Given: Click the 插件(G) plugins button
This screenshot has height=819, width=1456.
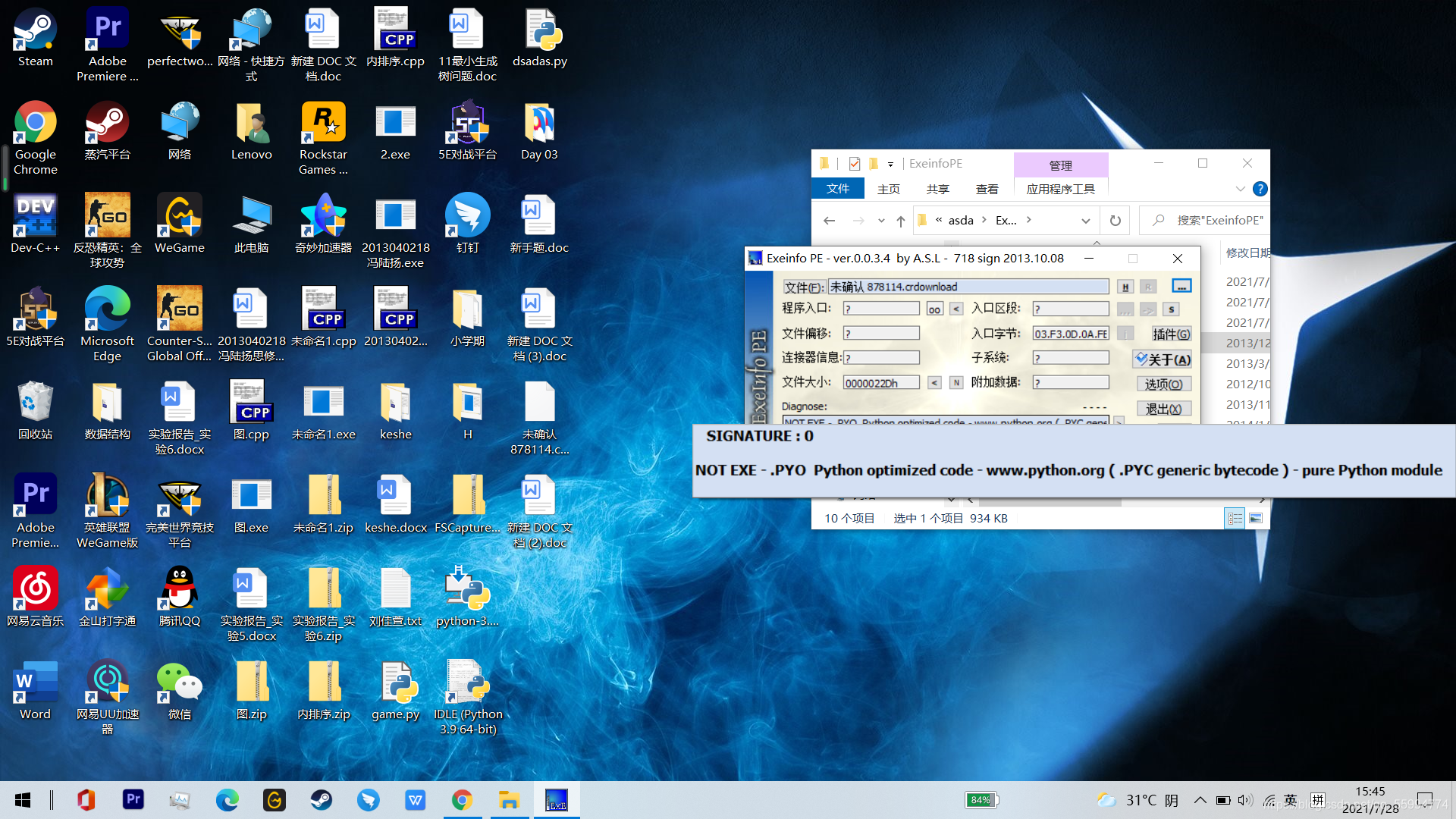Looking at the screenshot, I should point(1170,334).
